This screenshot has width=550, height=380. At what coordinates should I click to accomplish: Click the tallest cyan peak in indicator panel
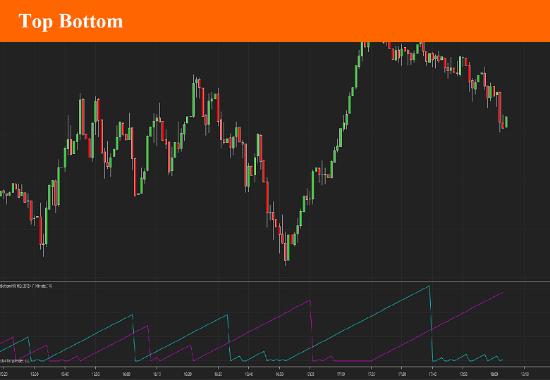tap(429, 286)
